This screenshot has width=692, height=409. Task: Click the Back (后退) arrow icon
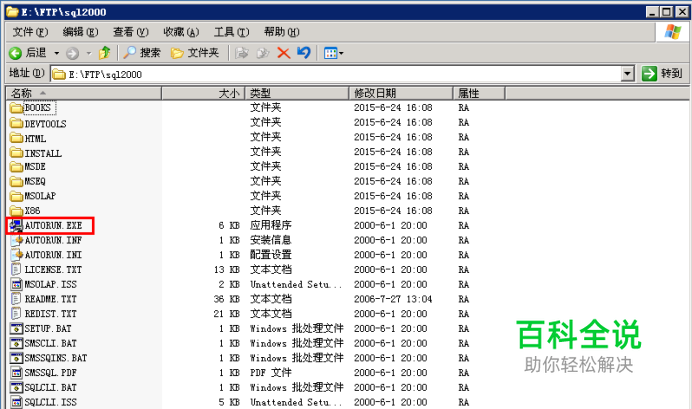[x=15, y=53]
